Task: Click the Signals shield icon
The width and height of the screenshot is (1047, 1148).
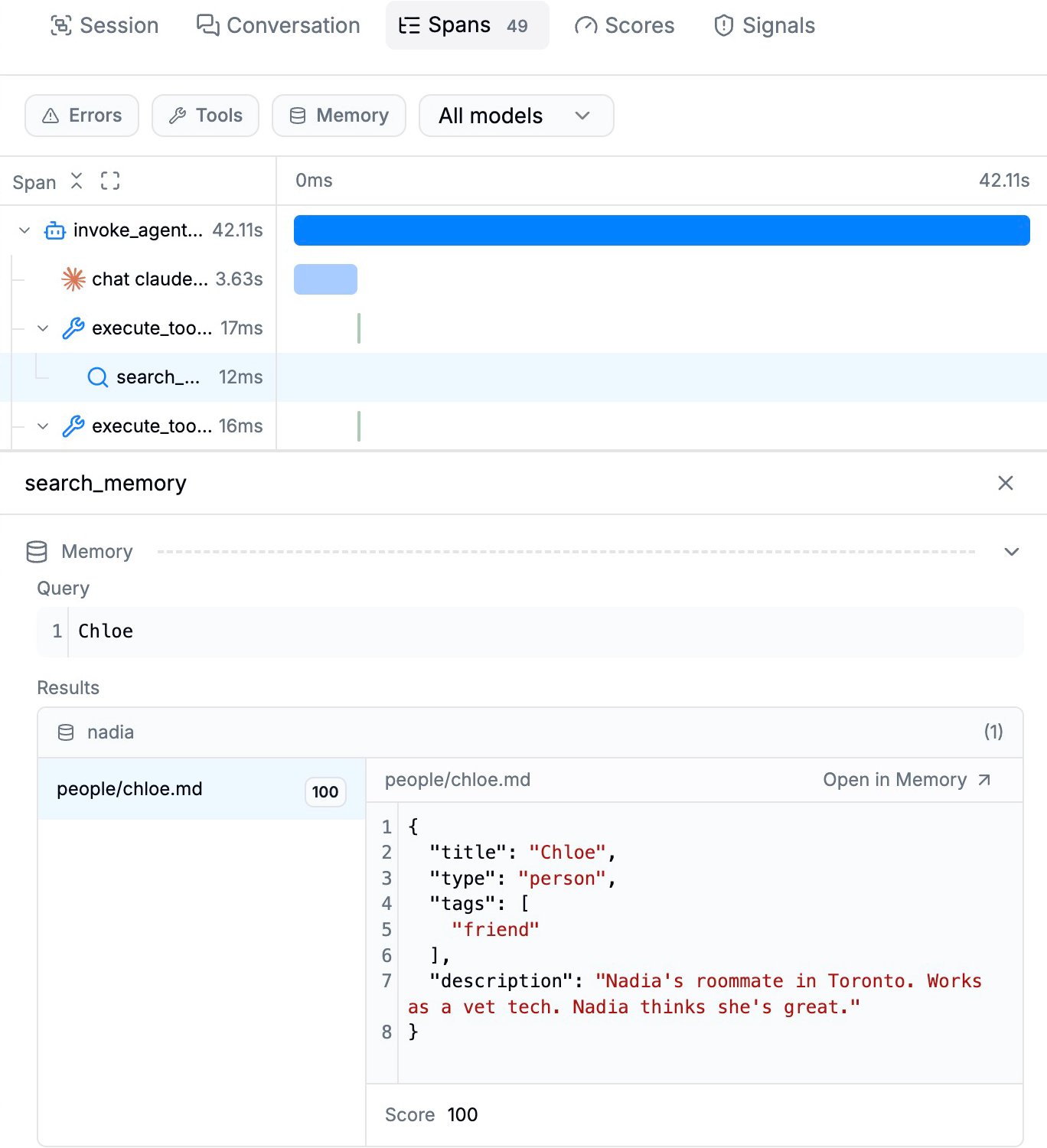Action: pos(724,25)
